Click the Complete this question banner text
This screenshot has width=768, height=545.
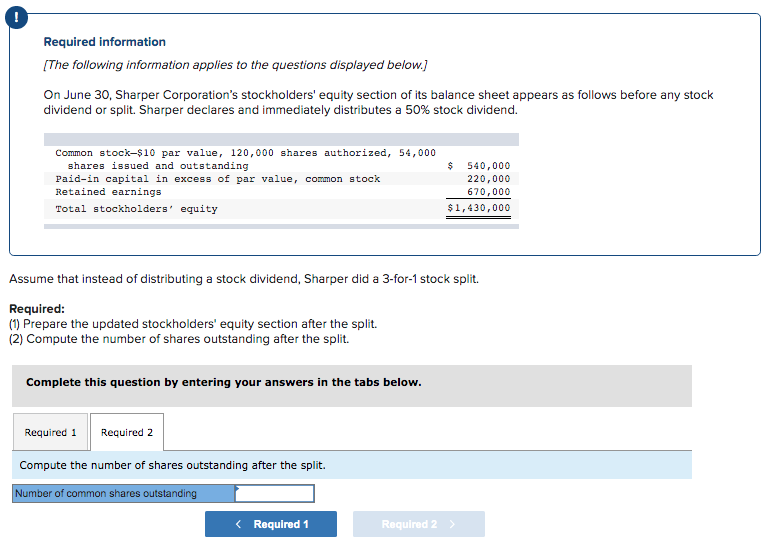click(x=224, y=382)
